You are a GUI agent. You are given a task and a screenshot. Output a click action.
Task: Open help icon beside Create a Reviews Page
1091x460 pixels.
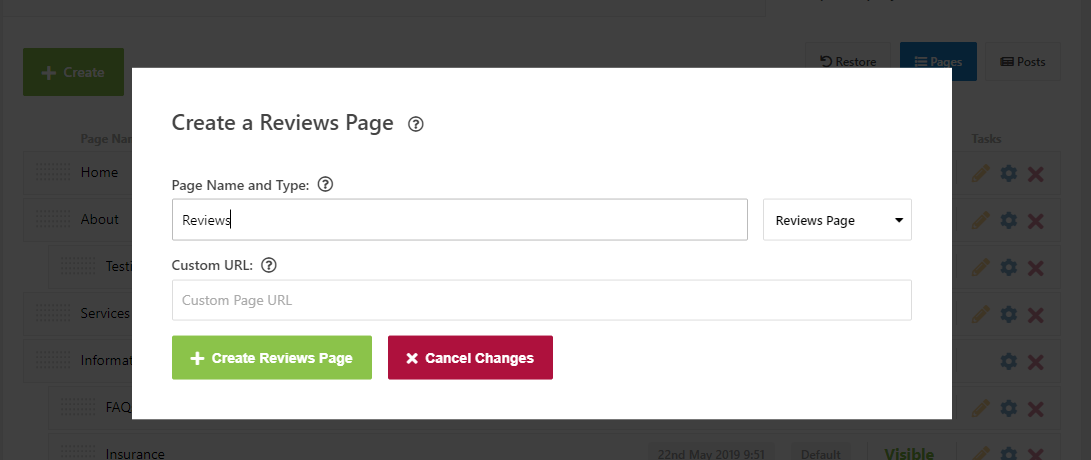point(415,125)
